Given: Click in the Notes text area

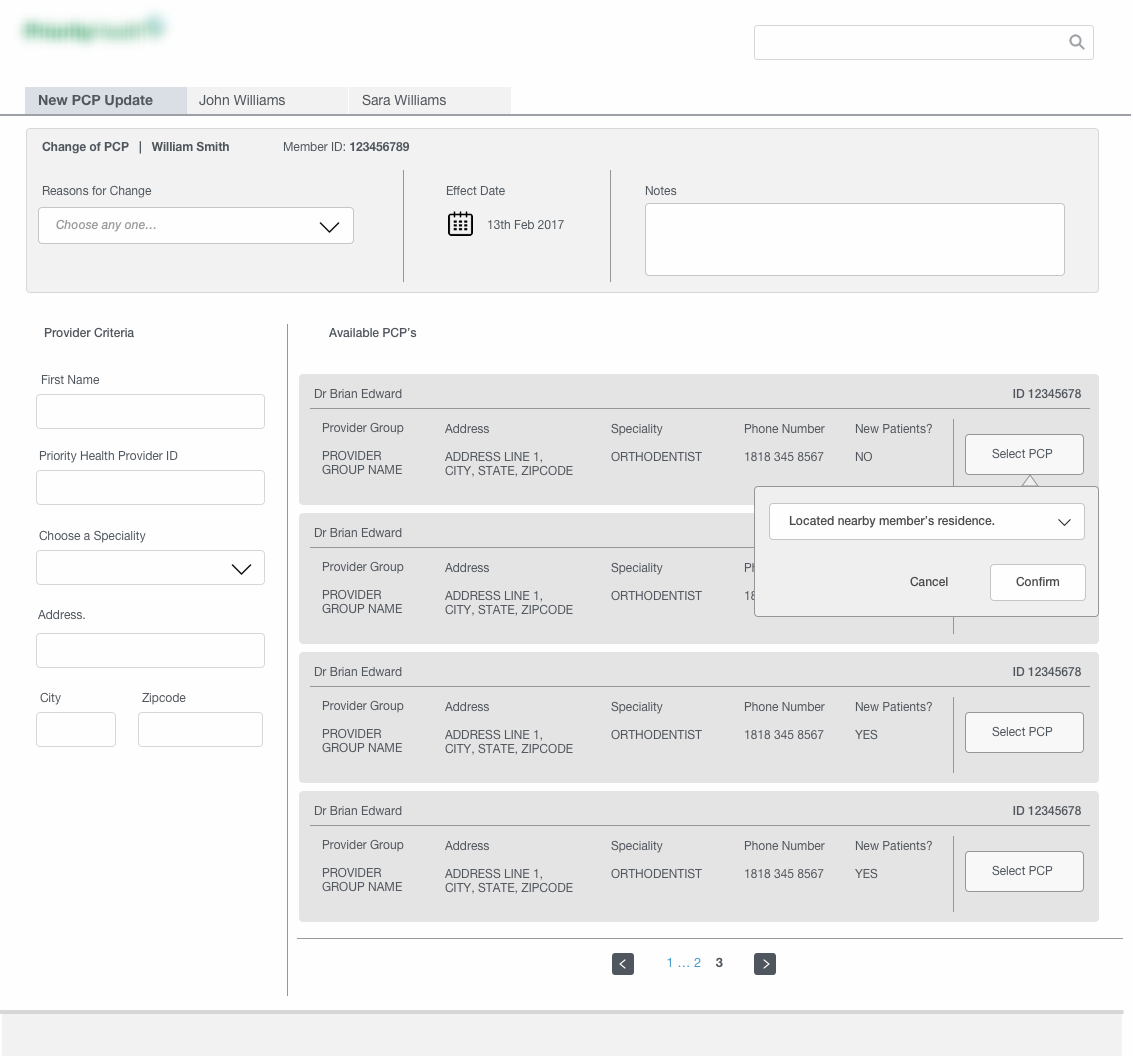Looking at the screenshot, I should click(x=854, y=240).
